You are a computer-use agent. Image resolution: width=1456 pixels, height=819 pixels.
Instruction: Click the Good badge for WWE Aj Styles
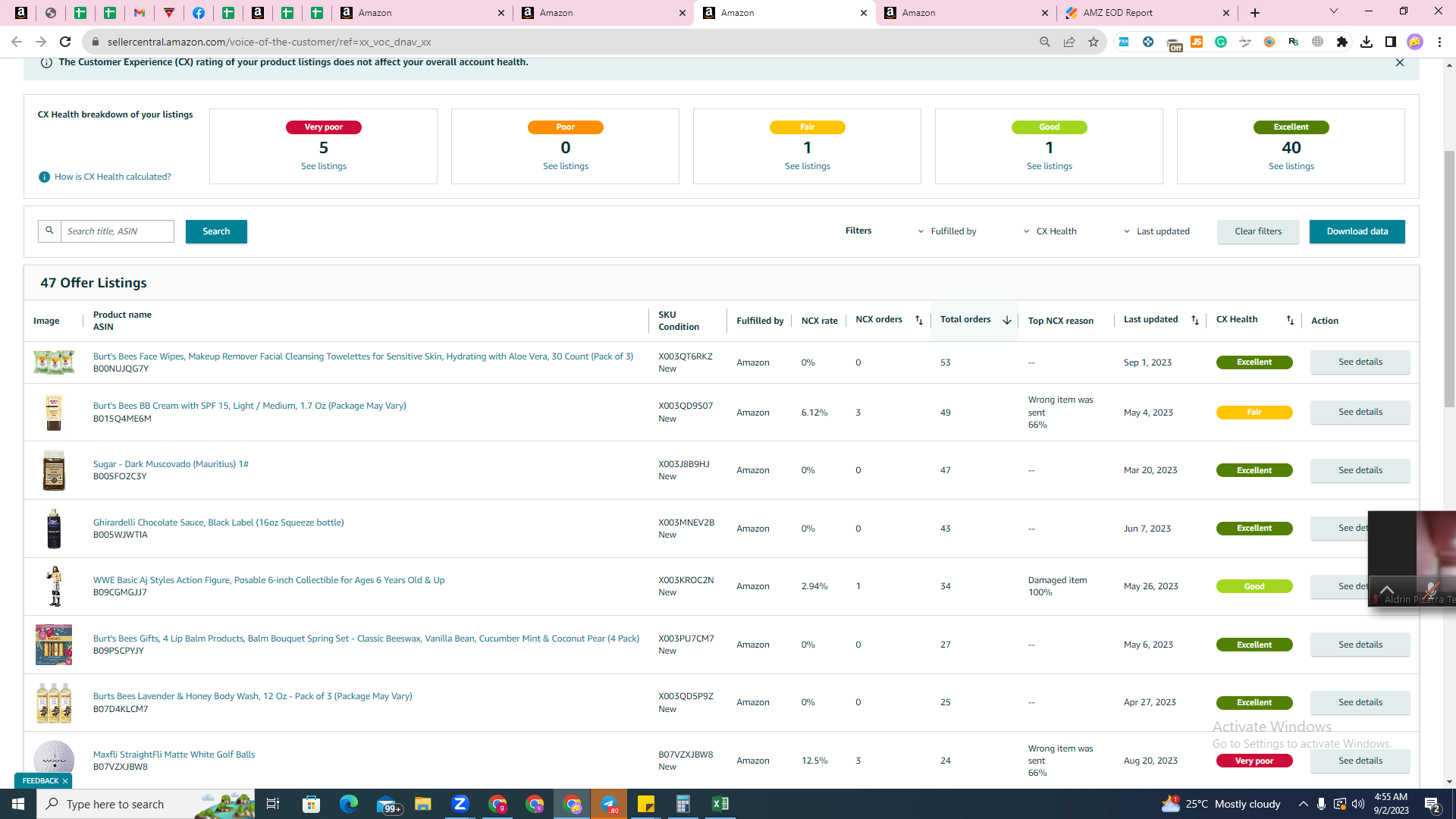1254,587
